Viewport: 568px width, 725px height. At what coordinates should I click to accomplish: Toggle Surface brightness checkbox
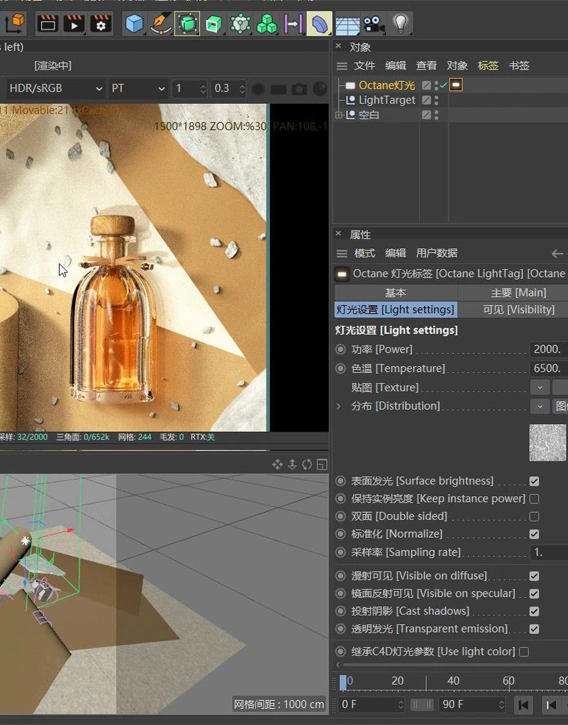click(x=534, y=481)
